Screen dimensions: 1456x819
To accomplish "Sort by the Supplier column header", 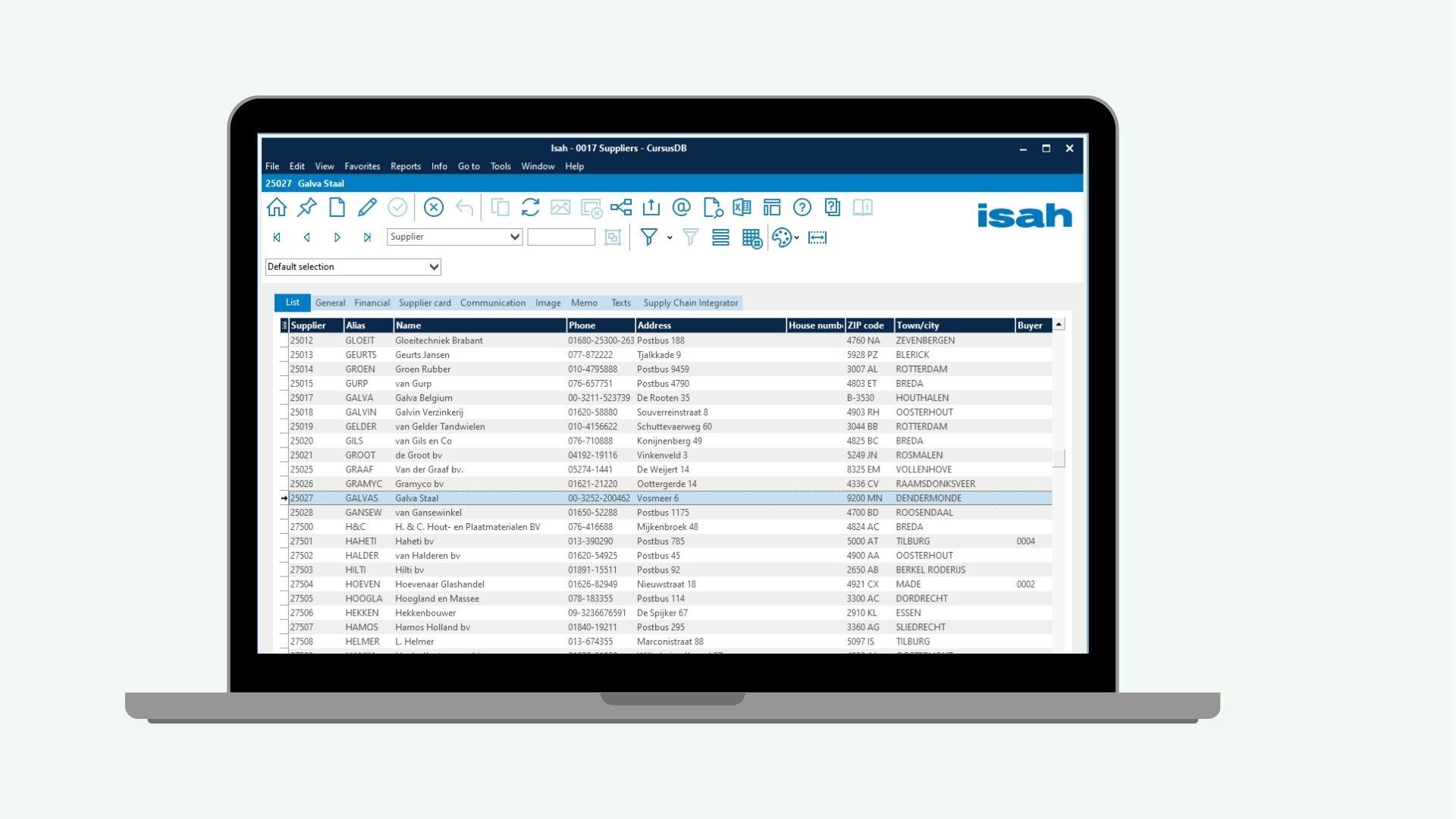I will (316, 325).
